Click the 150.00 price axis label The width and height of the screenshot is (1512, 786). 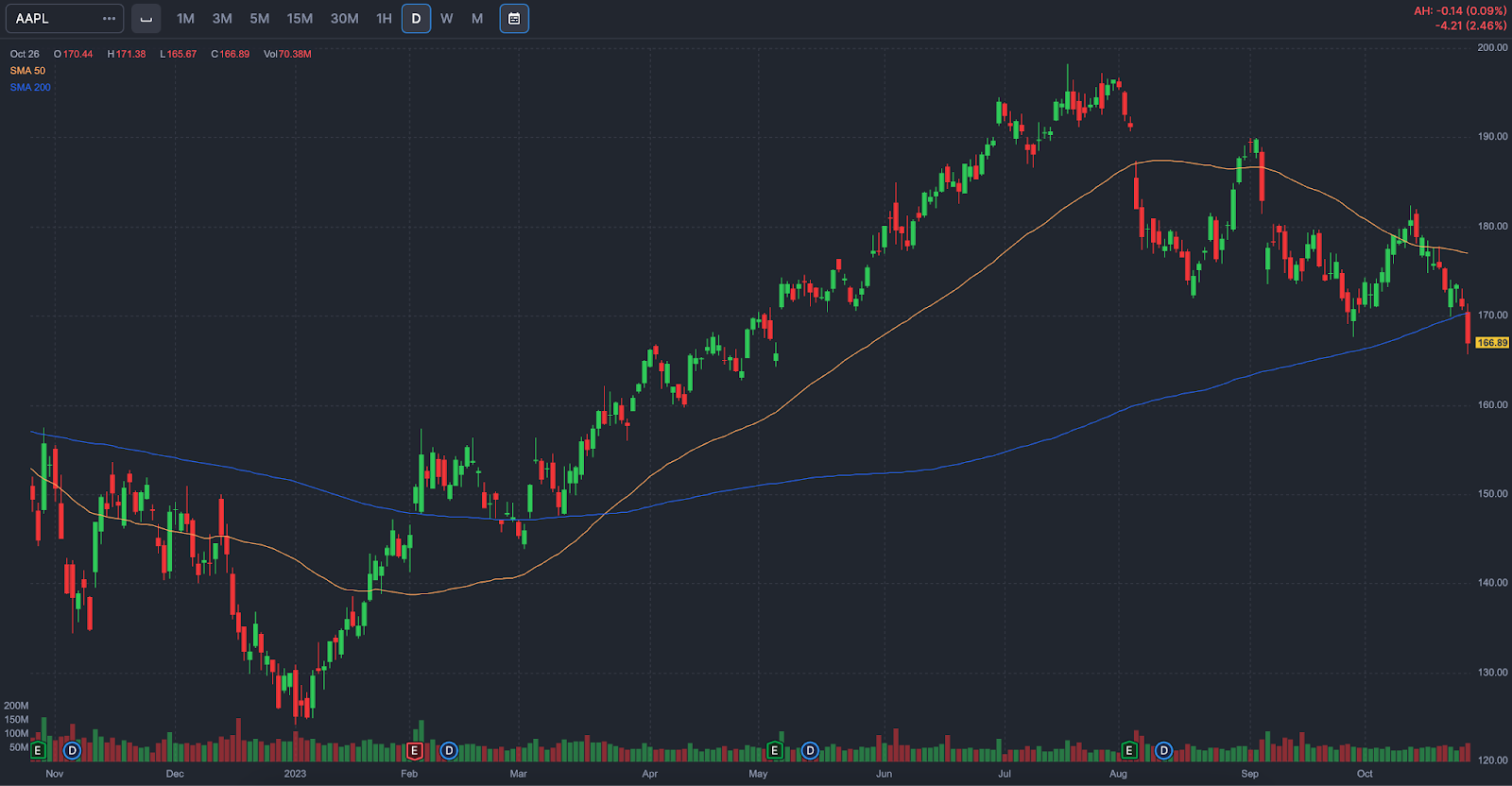[1493, 494]
